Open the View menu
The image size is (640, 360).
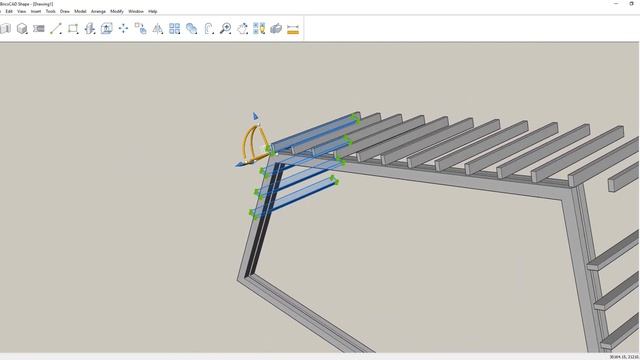[21, 11]
